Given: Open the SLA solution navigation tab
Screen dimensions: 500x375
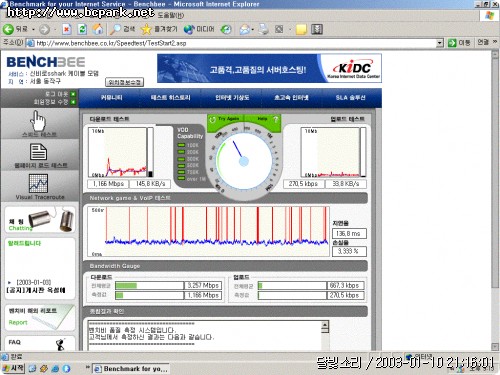Looking at the screenshot, I should [x=350, y=97].
